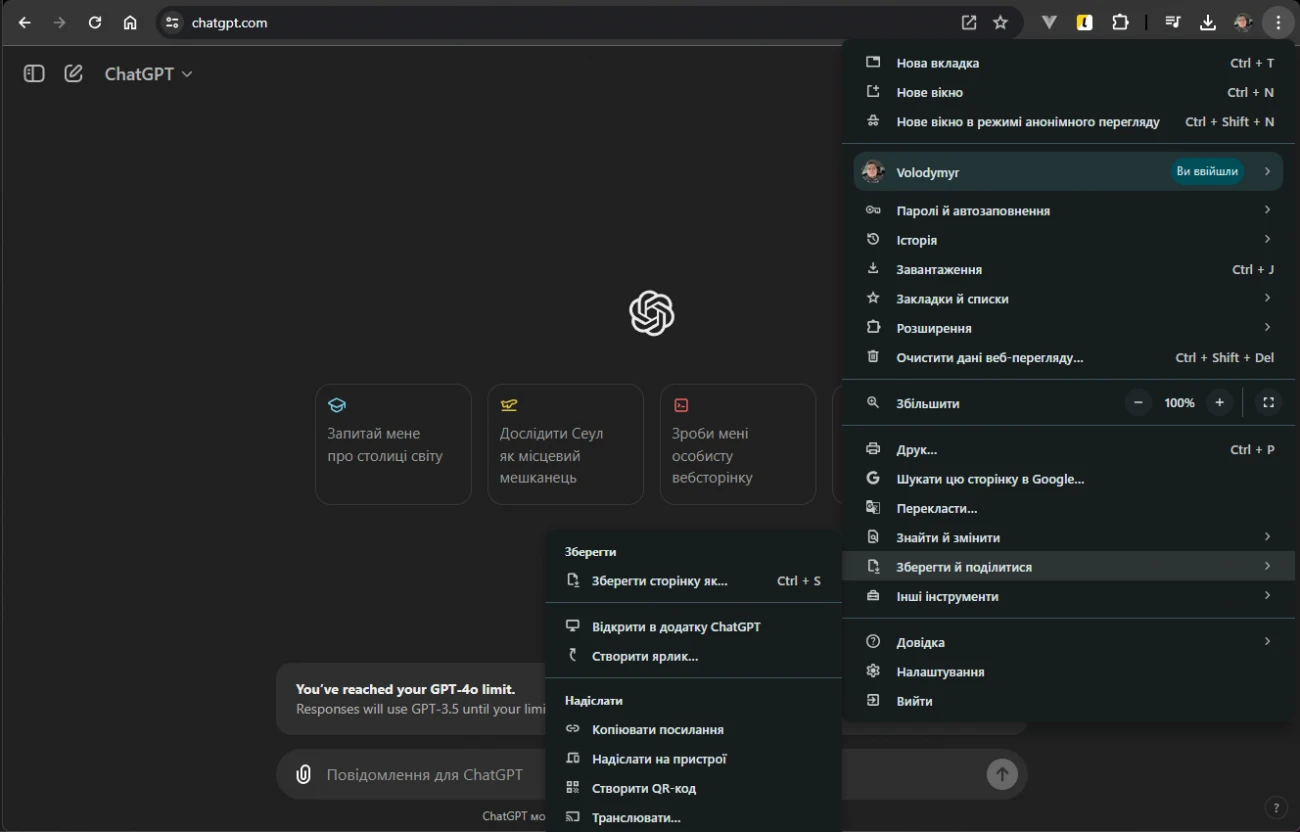Open the browser extensions puzzle icon
This screenshot has height=832, width=1300.
(x=1120, y=23)
